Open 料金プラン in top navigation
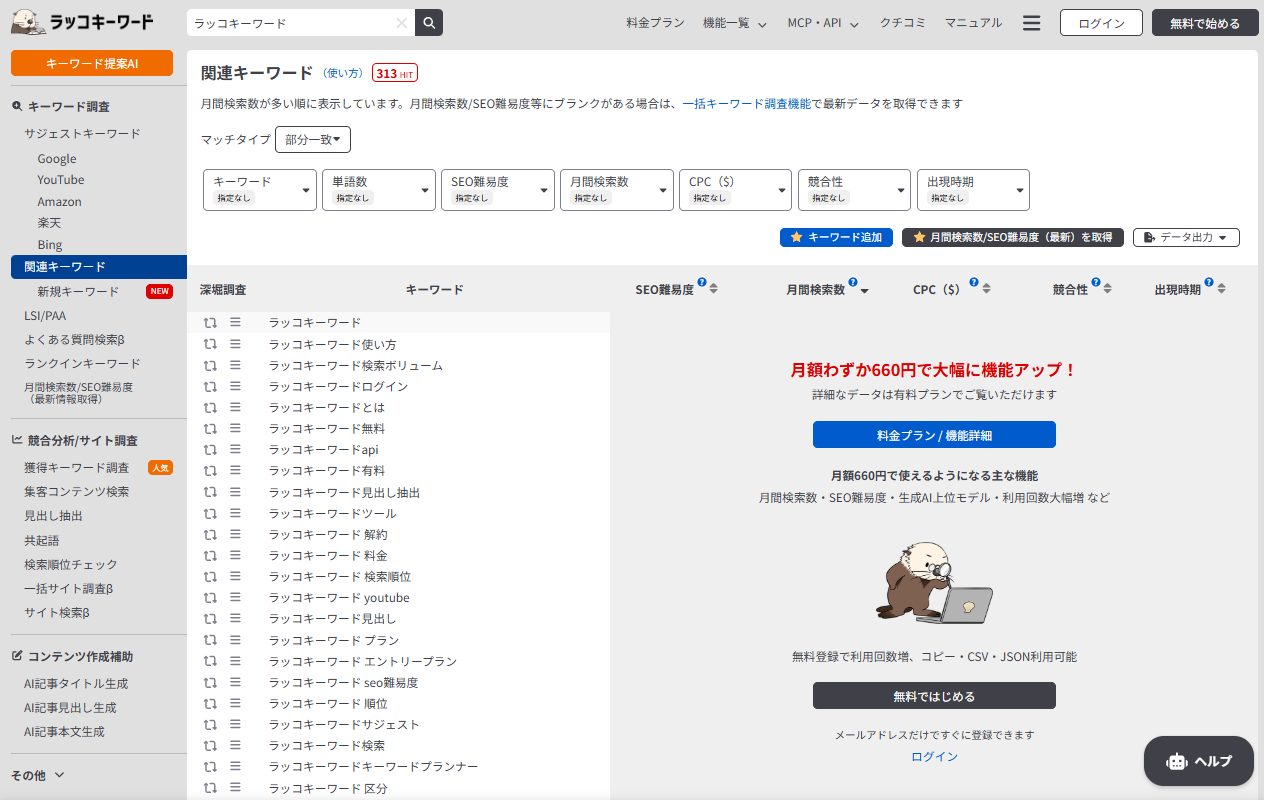 click(x=655, y=23)
